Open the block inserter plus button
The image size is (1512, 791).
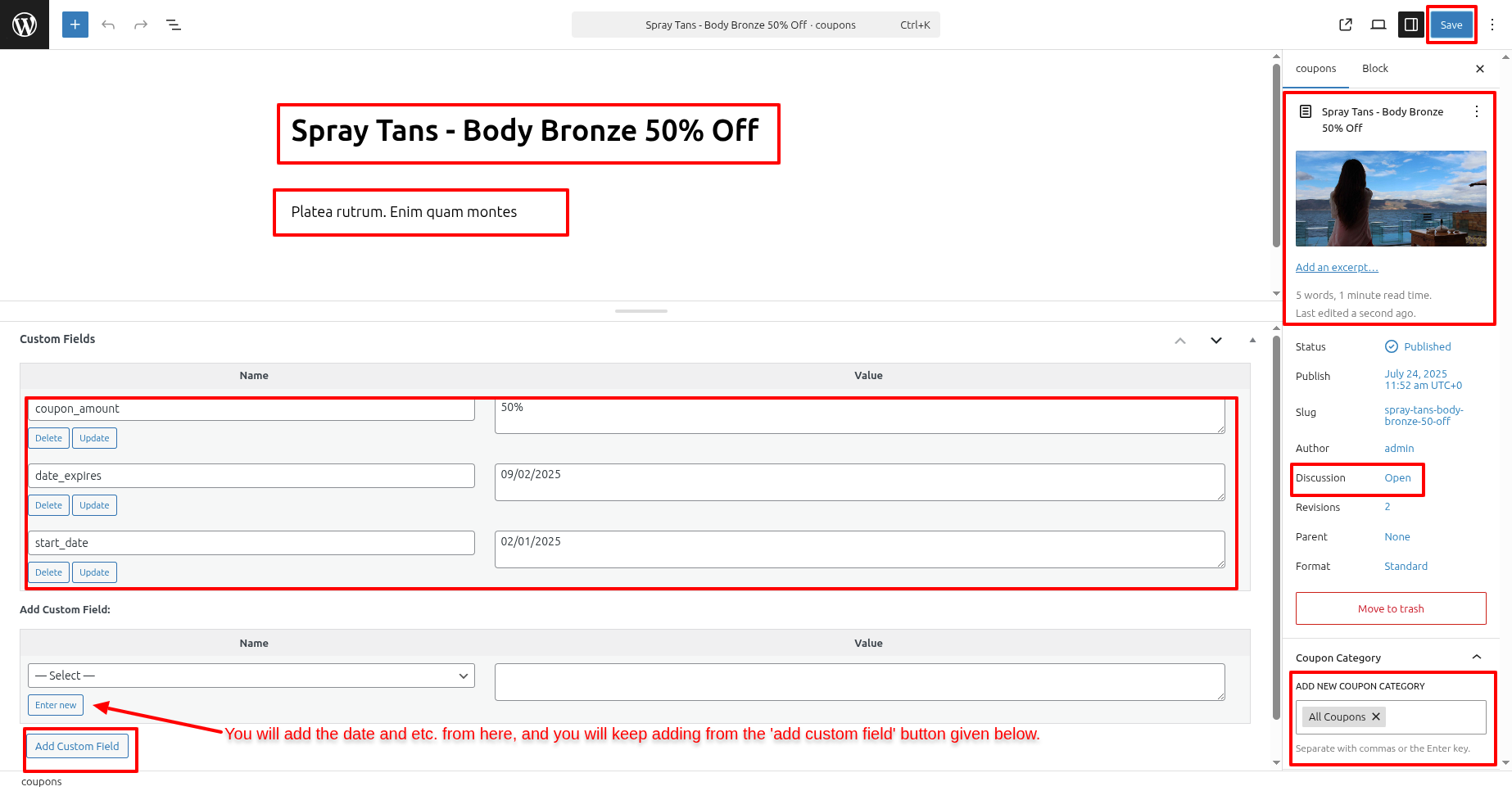coord(75,25)
